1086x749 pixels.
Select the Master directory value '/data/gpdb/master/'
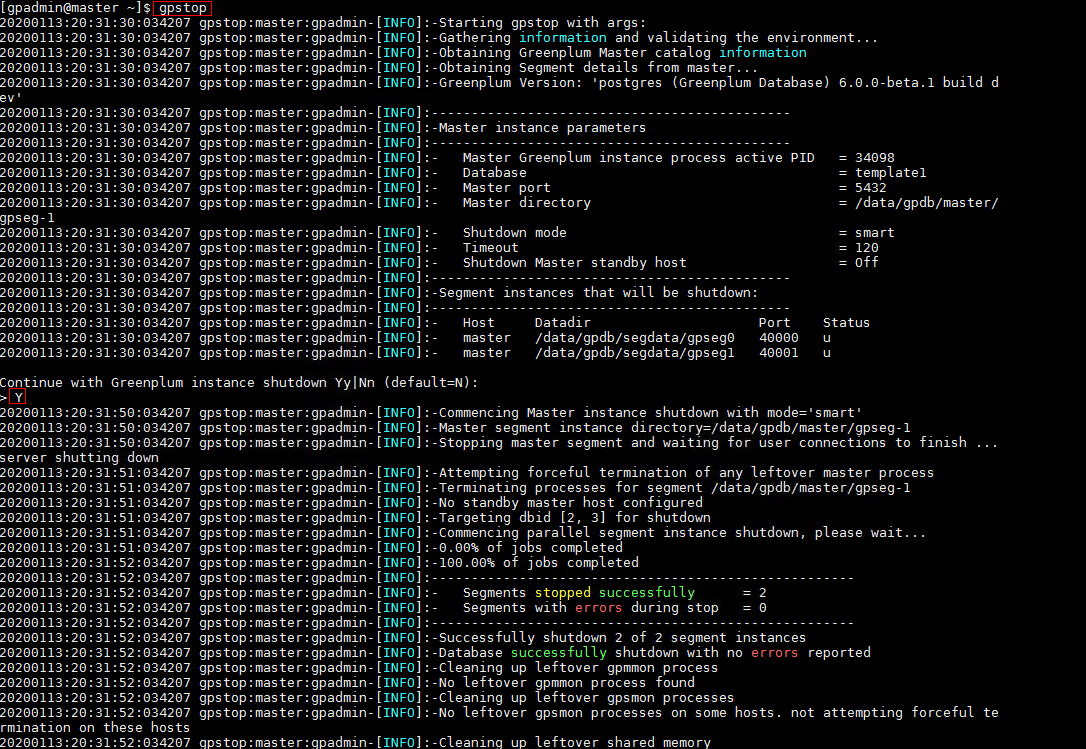point(927,203)
